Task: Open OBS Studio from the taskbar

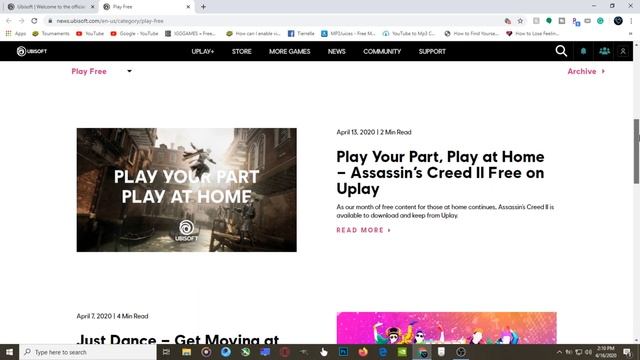Action: click(x=461, y=352)
